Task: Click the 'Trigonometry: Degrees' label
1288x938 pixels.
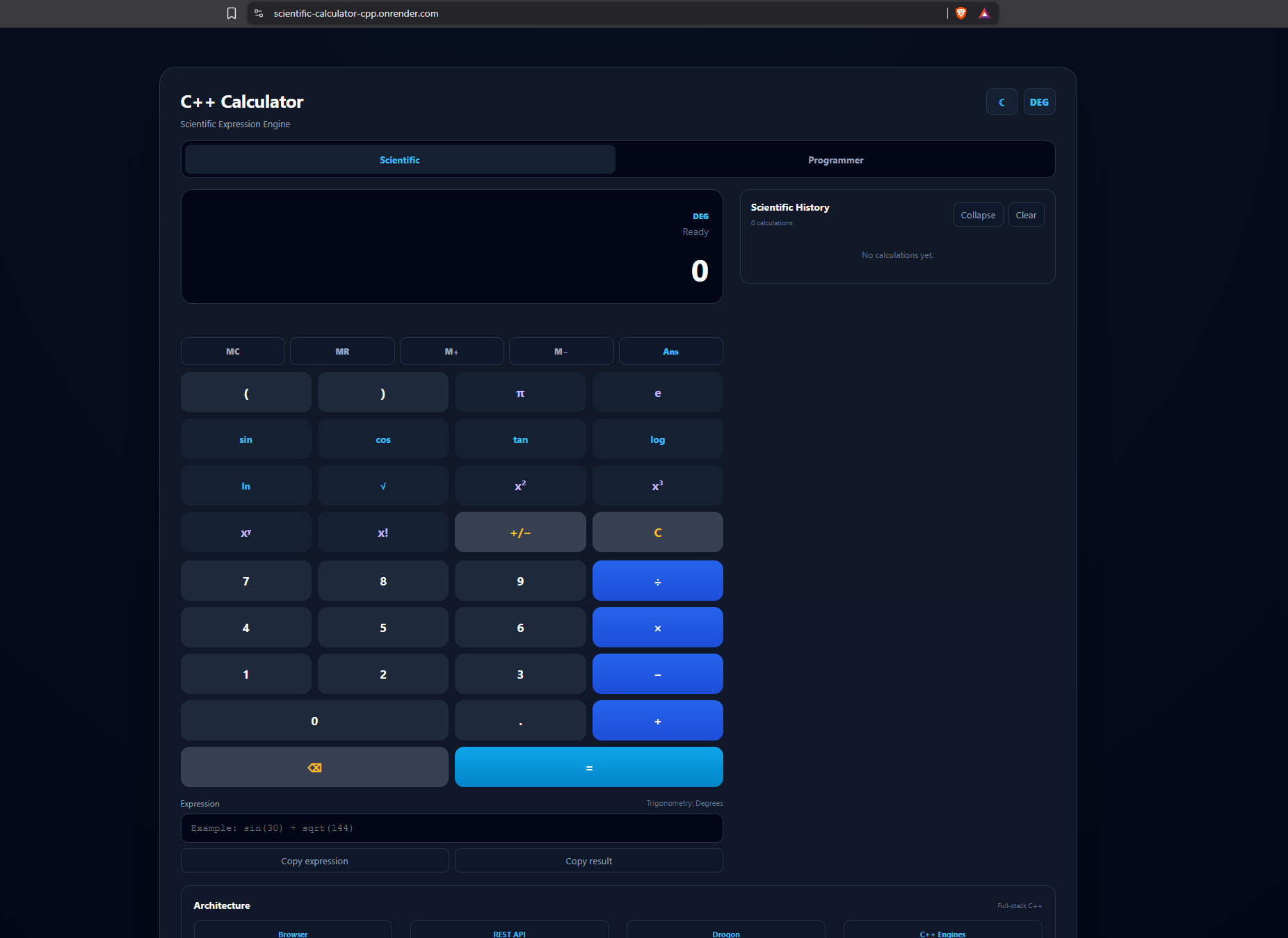Action: coord(684,803)
